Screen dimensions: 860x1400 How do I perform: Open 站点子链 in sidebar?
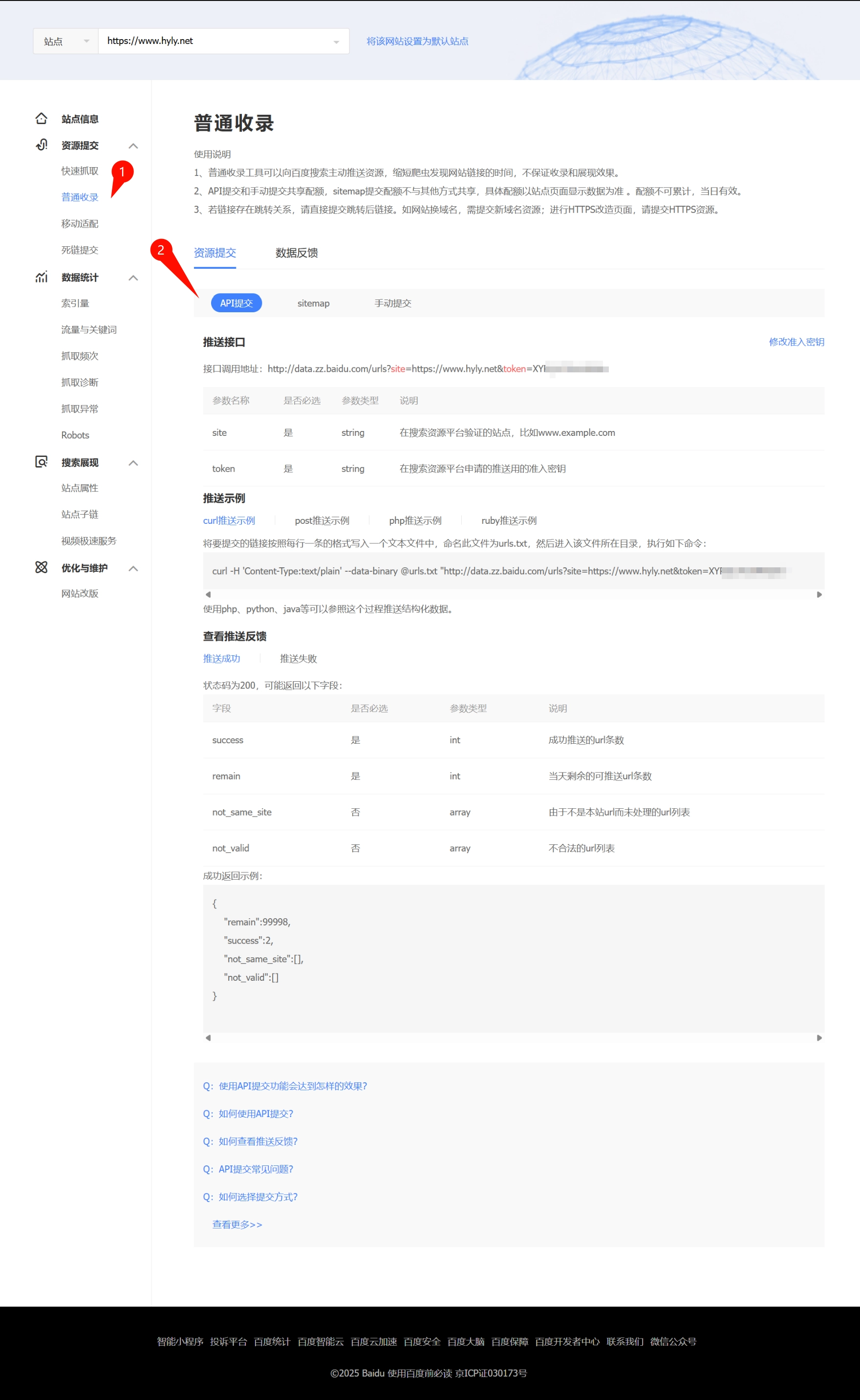(80, 515)
